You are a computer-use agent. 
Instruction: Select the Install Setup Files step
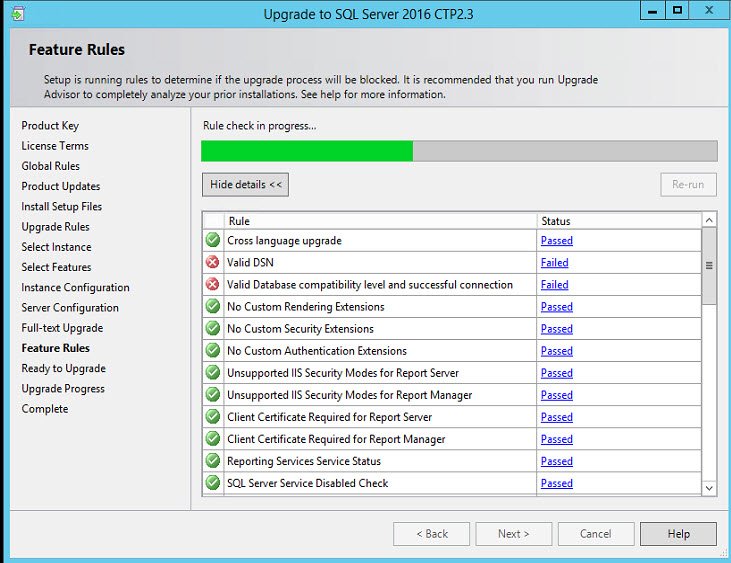62,206
